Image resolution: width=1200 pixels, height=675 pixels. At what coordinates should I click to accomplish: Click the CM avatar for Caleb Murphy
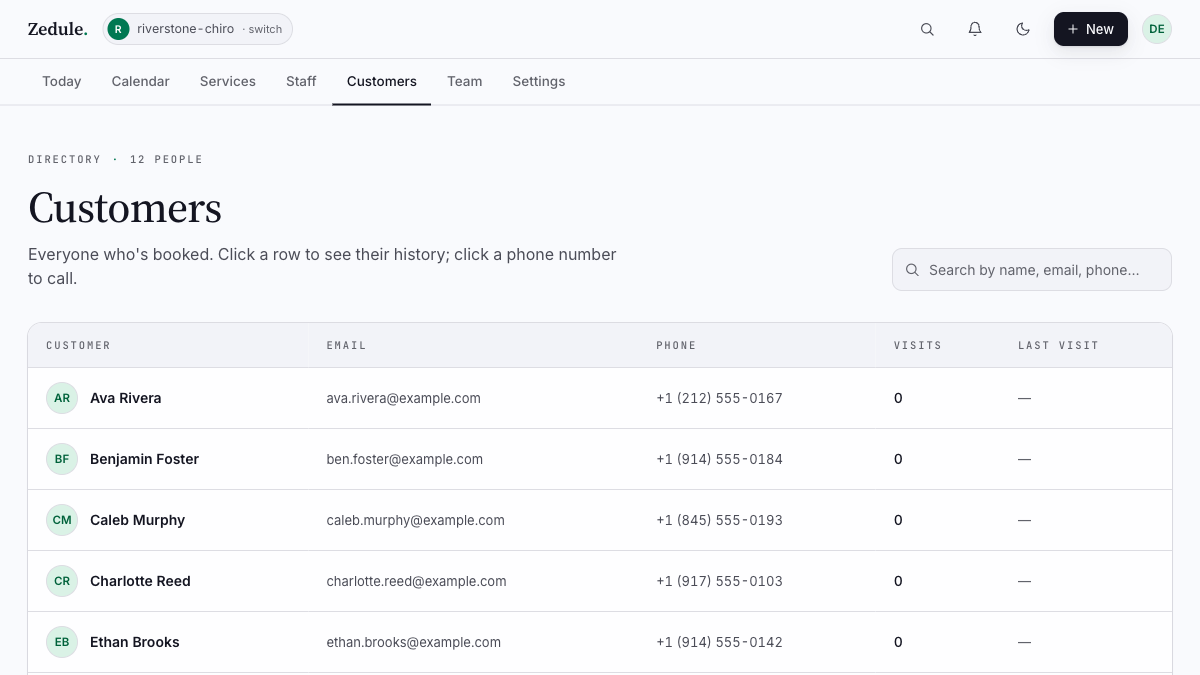[62, 520]
